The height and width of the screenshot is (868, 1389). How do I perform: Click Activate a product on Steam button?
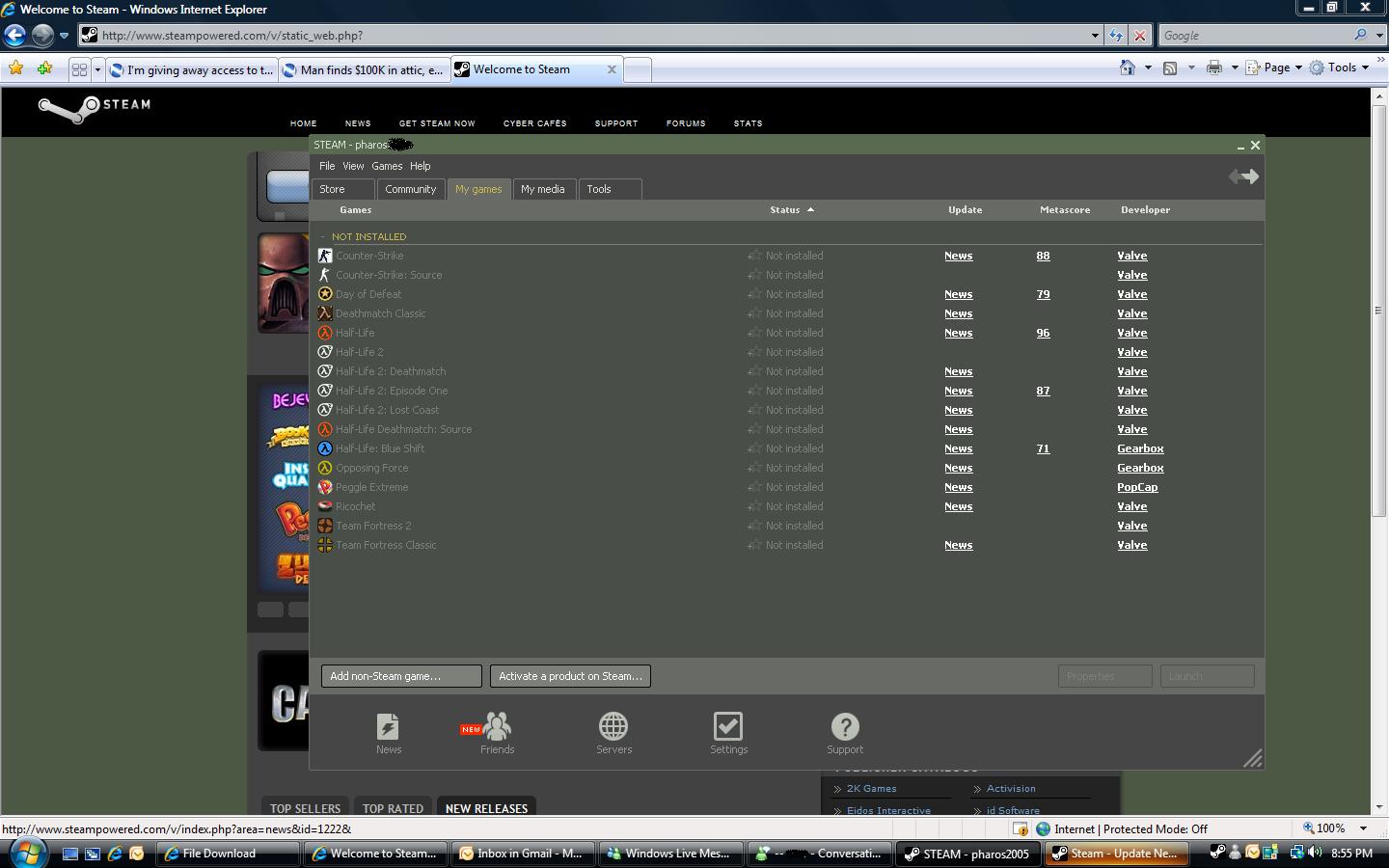pos(570,676)
